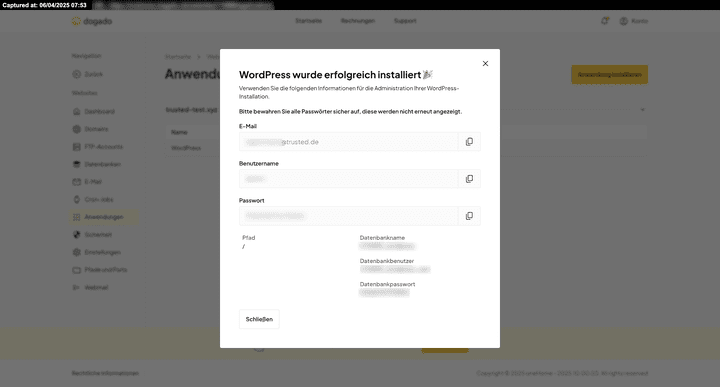Open Domains in the sidebar
This screenshot has height=387, width=720.
90,129
